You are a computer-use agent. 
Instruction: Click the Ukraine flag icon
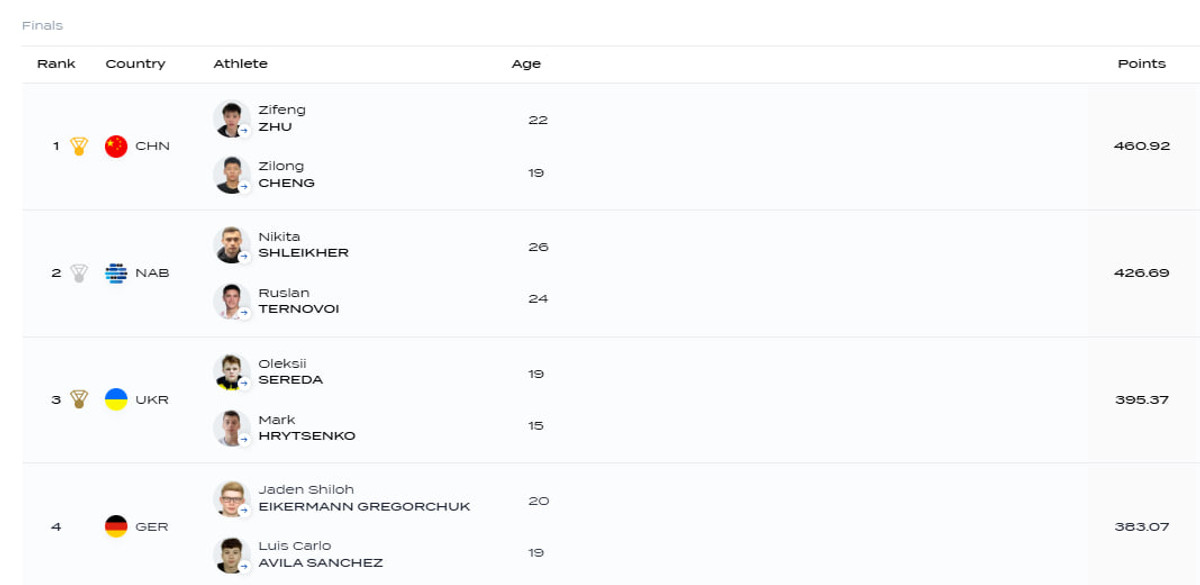pyautogui.click(x=116, y=400)
